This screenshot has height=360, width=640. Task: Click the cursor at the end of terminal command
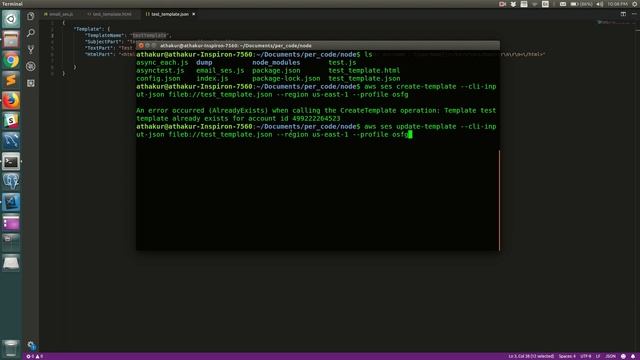pyautogui.click(x=410, y=134)
